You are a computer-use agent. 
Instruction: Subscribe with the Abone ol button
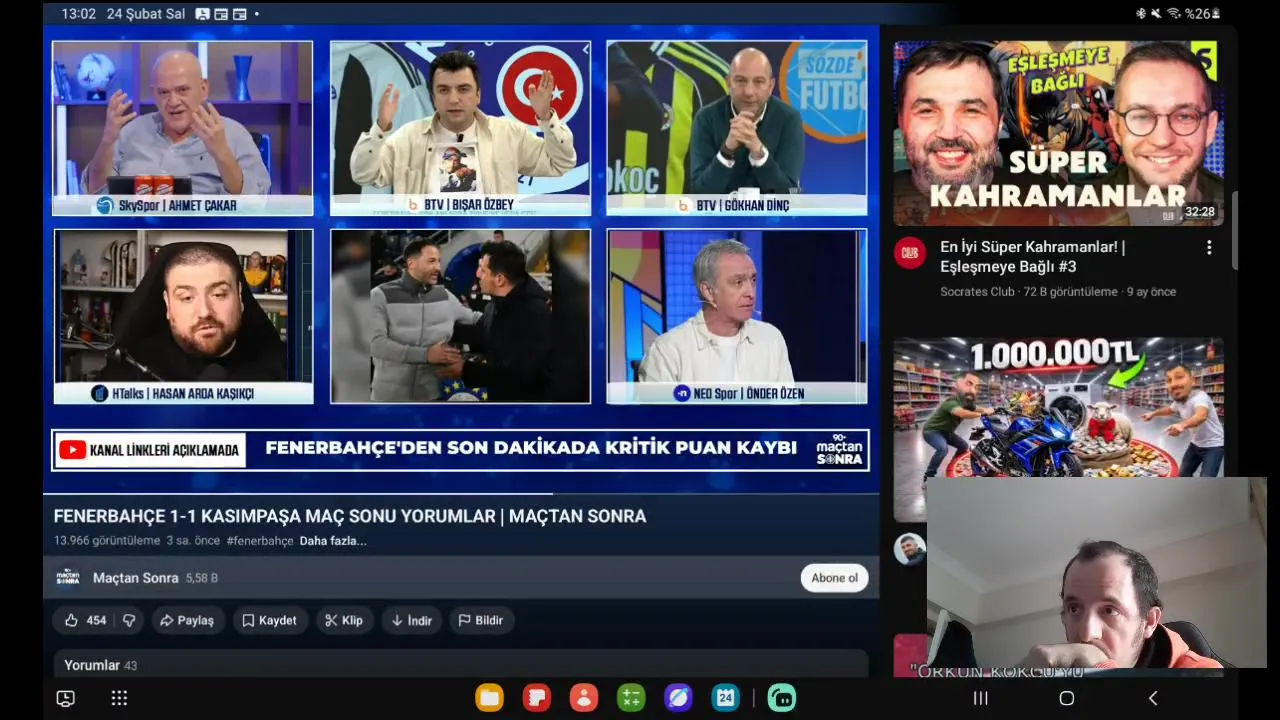[834, 578]
